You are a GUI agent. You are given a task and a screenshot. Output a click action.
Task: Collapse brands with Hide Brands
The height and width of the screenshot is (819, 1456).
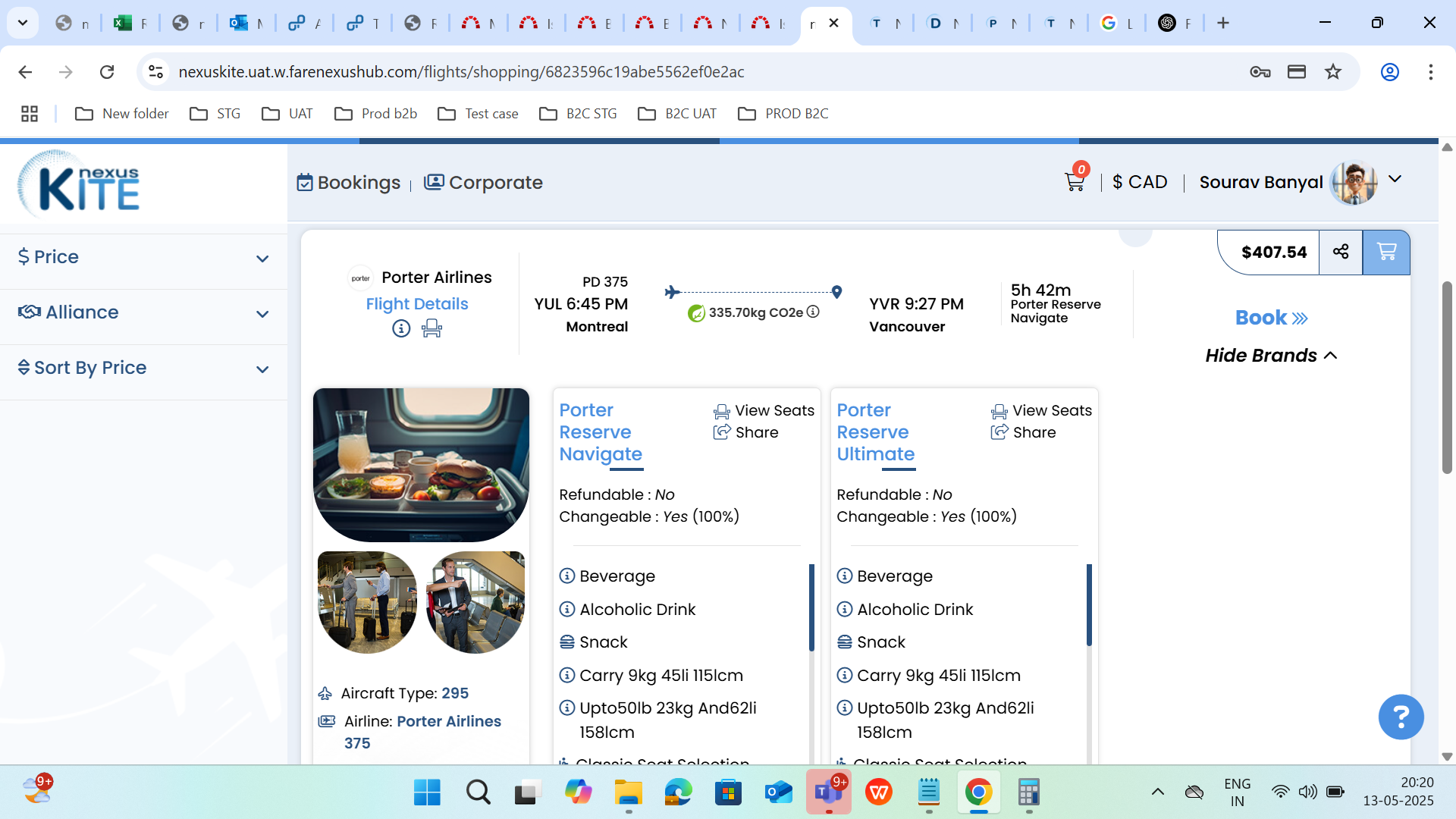coord(1271,355)
